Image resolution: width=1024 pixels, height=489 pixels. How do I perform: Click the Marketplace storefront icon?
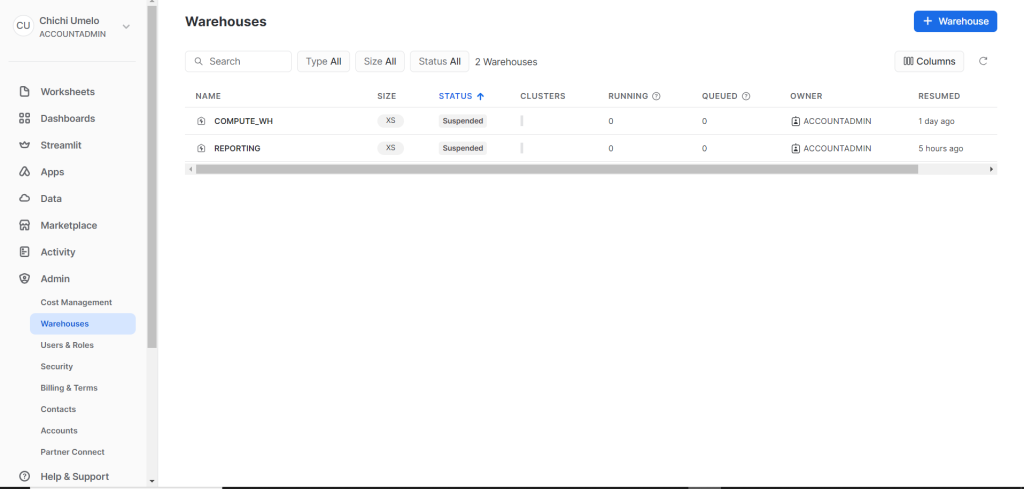coord(25,226)
